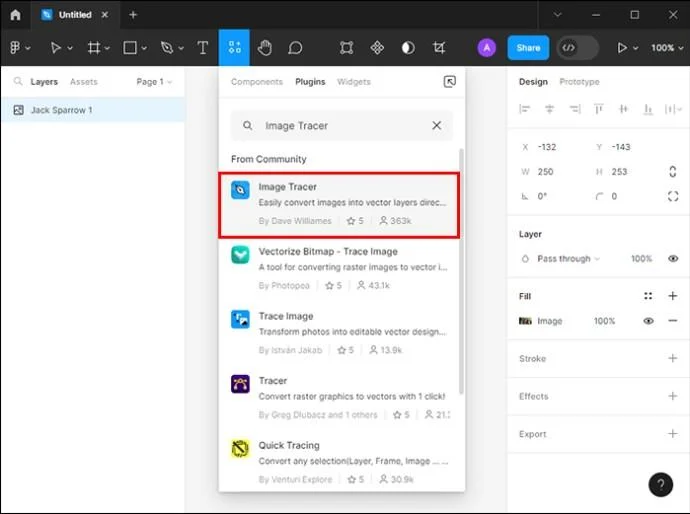Select the Pen tool
690x514 pixels.
pyautogui.click(x=167, y=48)
